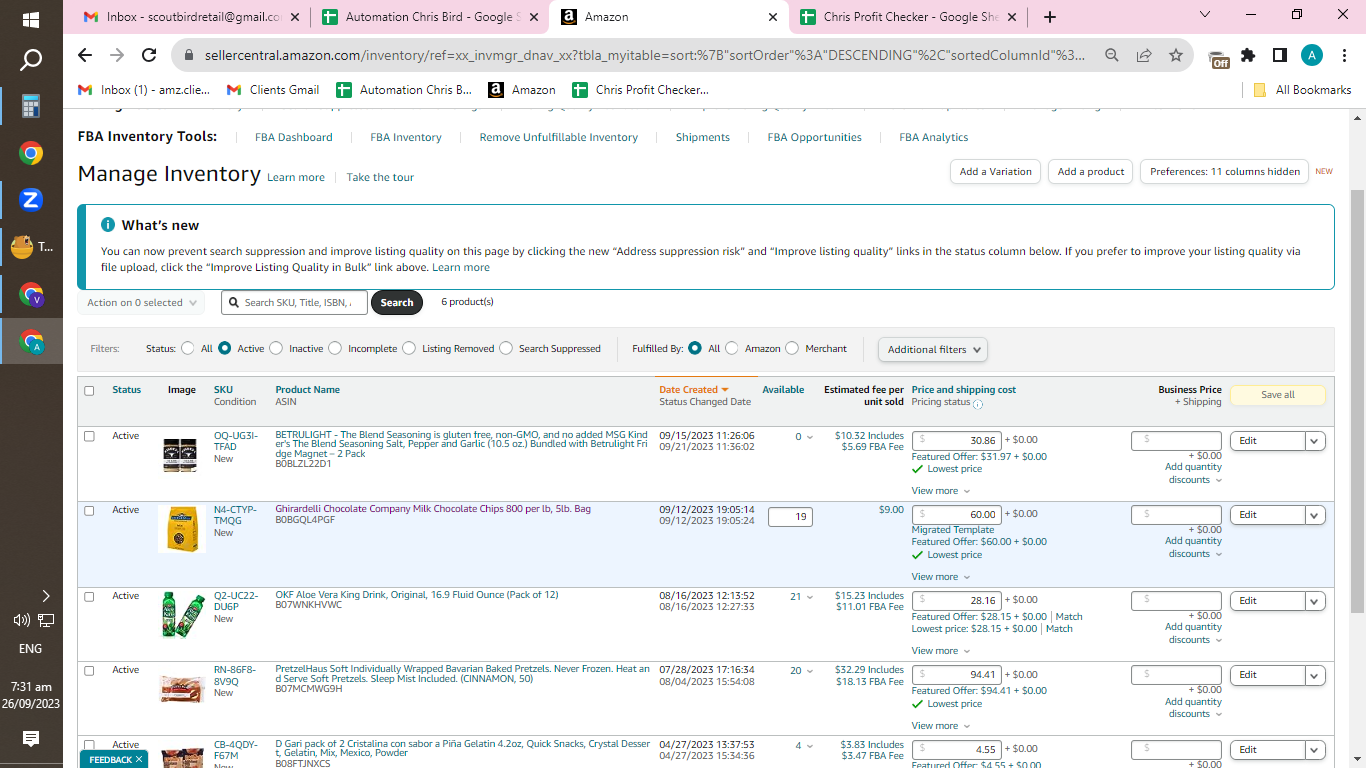Screen dimensions: 1366x768
Task: Choose the Status 'All' radio button
Action: (x=188, y=349)
